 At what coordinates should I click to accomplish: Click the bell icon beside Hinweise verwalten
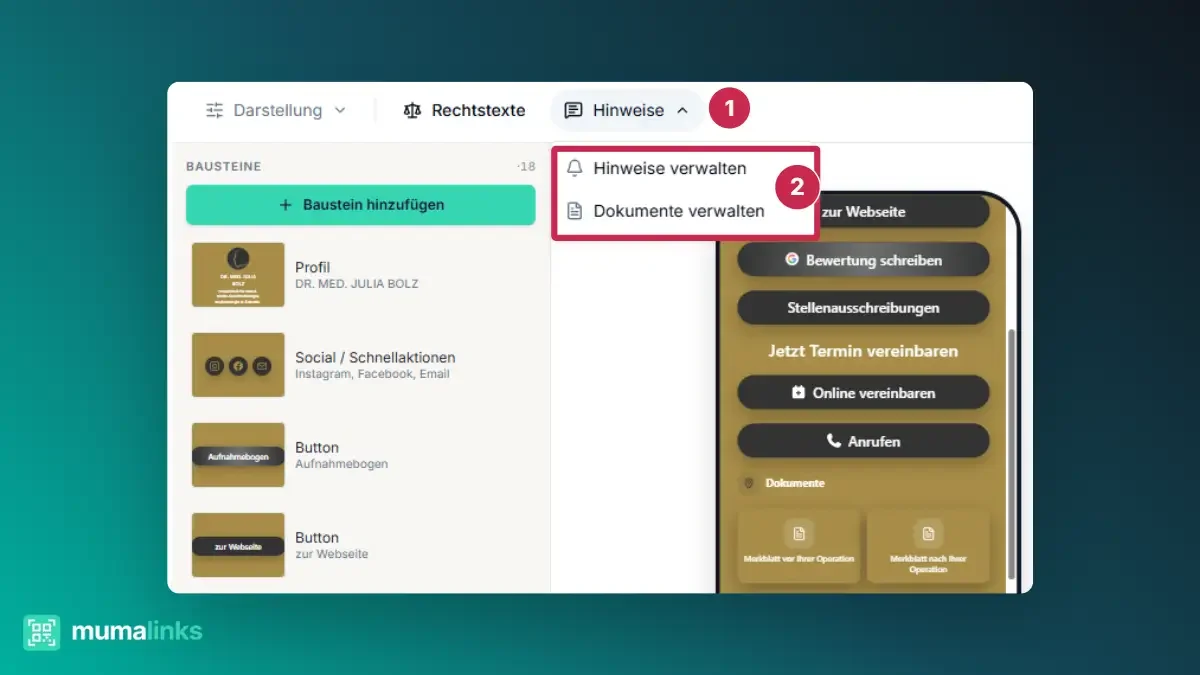[x=574, y=168]
